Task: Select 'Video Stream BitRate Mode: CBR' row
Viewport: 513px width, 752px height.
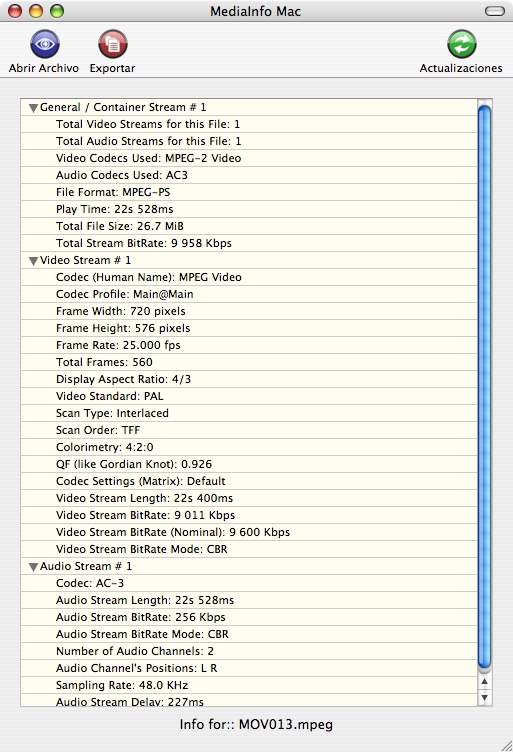Action: point(249,550)
